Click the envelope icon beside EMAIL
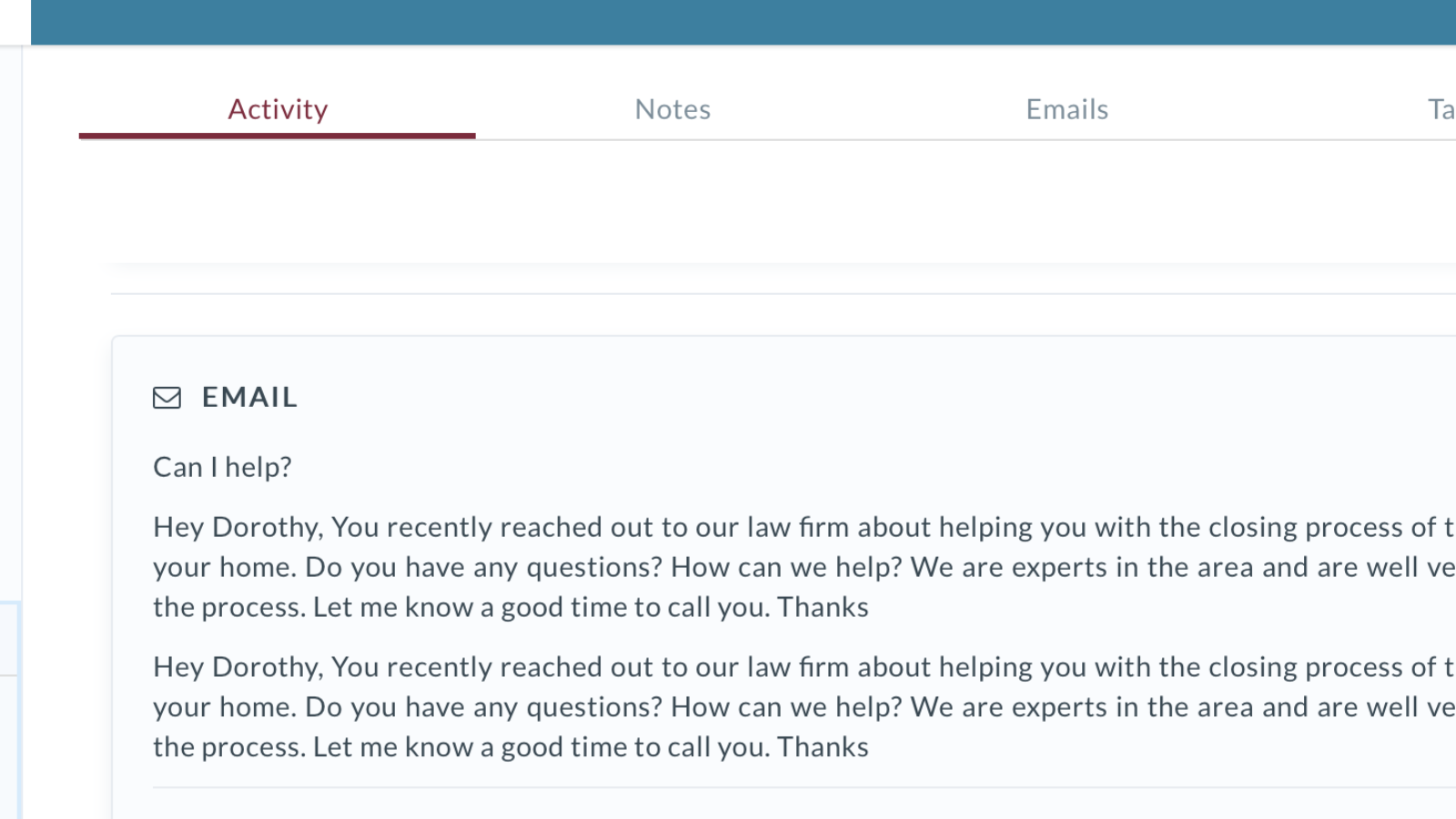Screen dimensions: 1456x819 [x=167, y=398]
